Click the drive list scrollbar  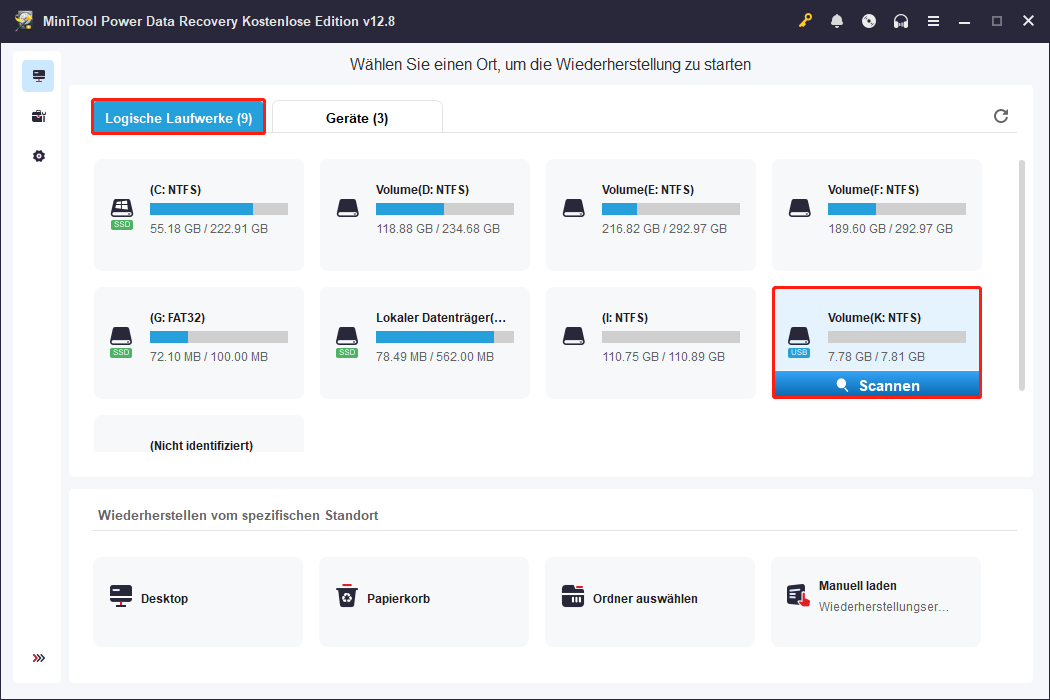coord(1021,275)
